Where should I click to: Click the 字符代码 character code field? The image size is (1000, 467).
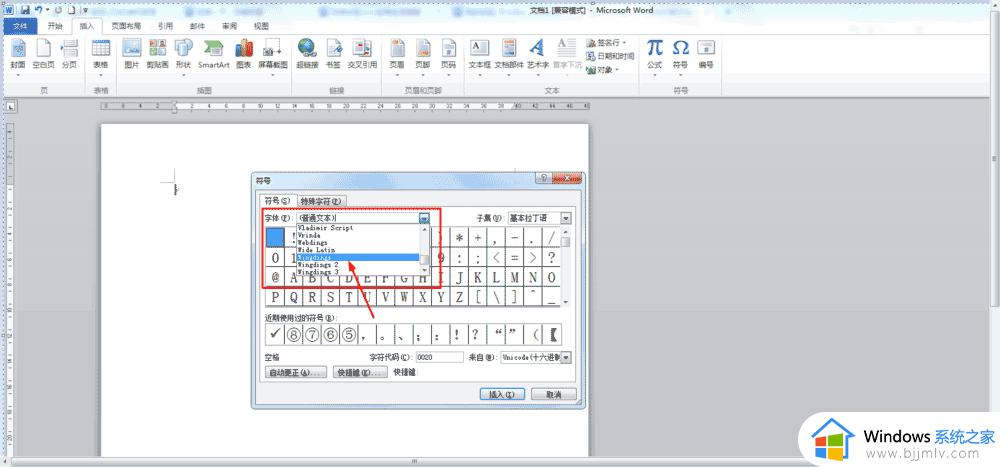point(439,358)
